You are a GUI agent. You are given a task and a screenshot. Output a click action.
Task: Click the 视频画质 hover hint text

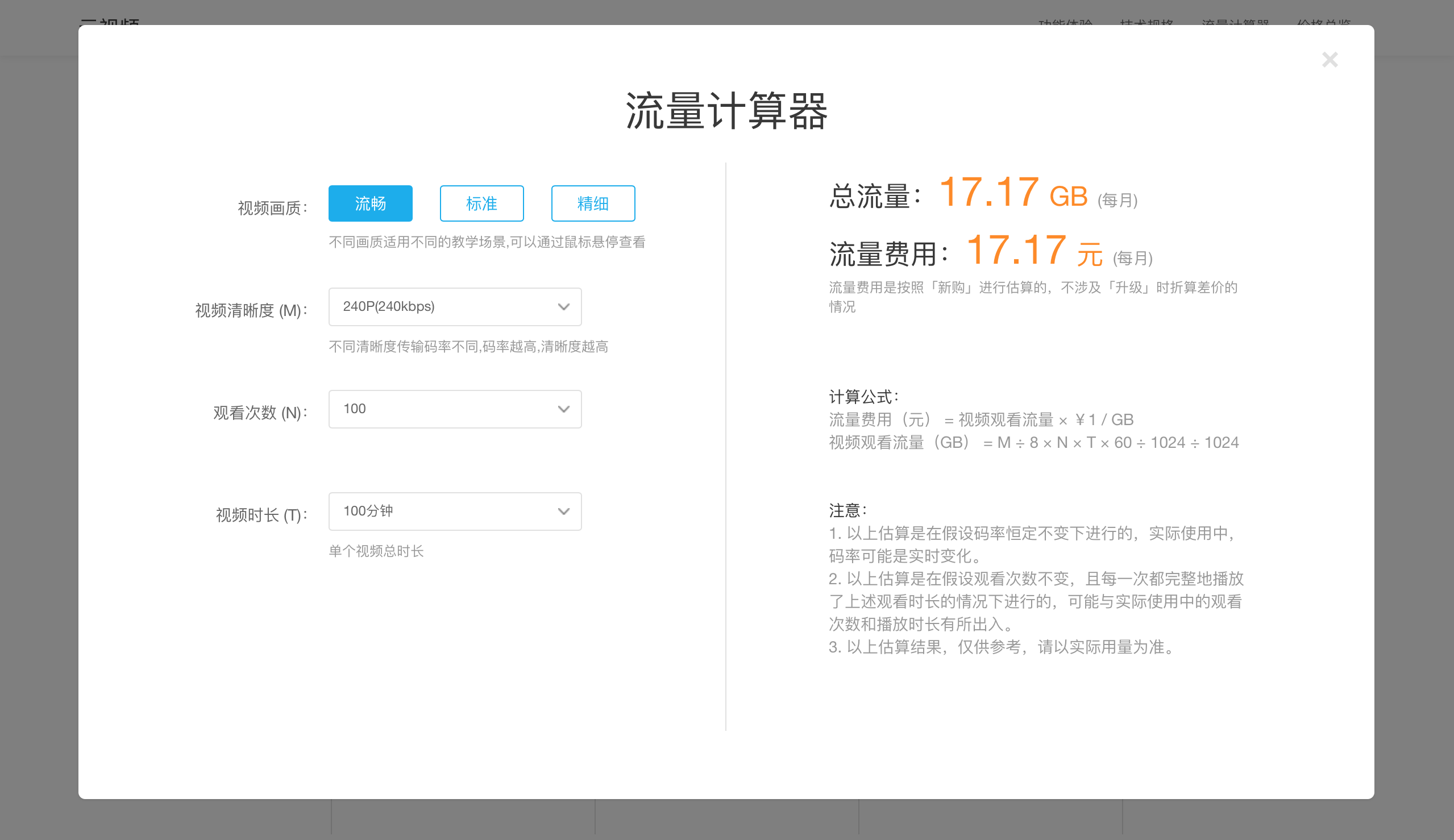point(487,242)
